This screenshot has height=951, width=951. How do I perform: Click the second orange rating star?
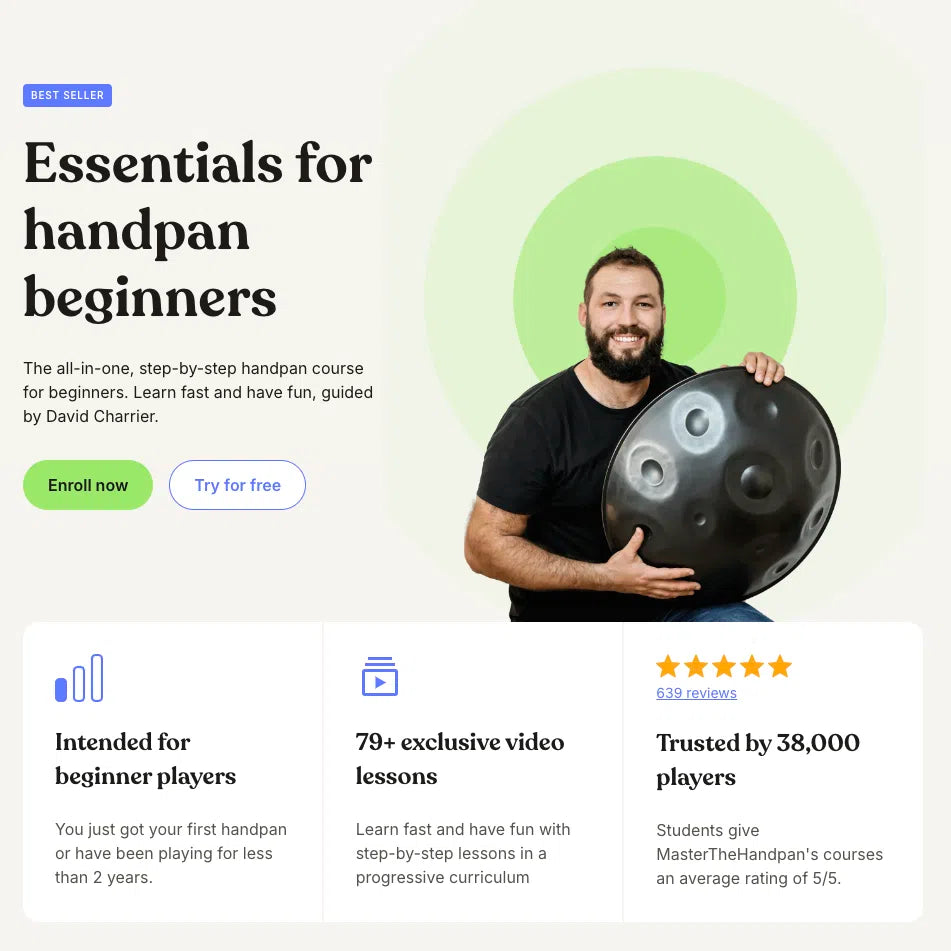click(696, 666)
